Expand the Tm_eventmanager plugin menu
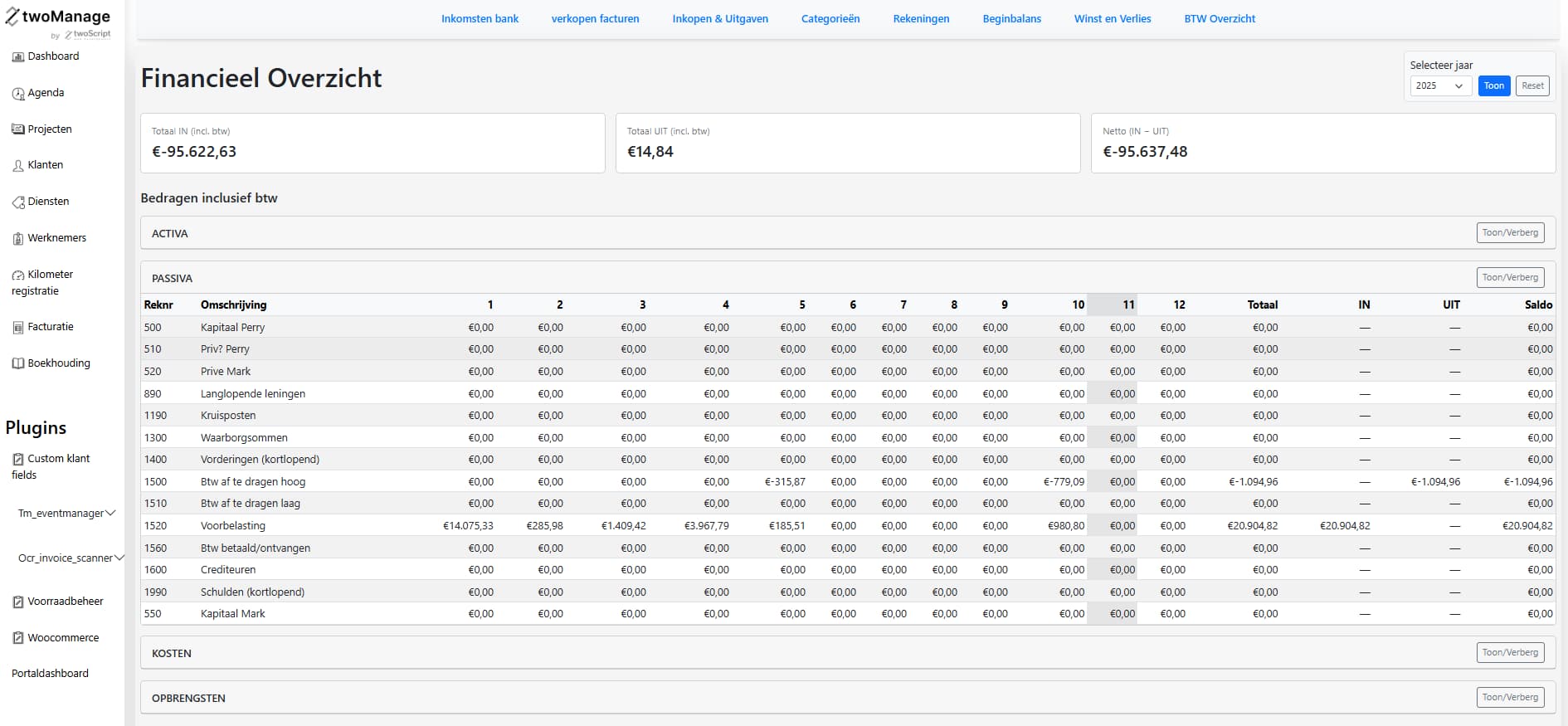The width and height of the screenshot is (1568, 726). coord(110,514)
